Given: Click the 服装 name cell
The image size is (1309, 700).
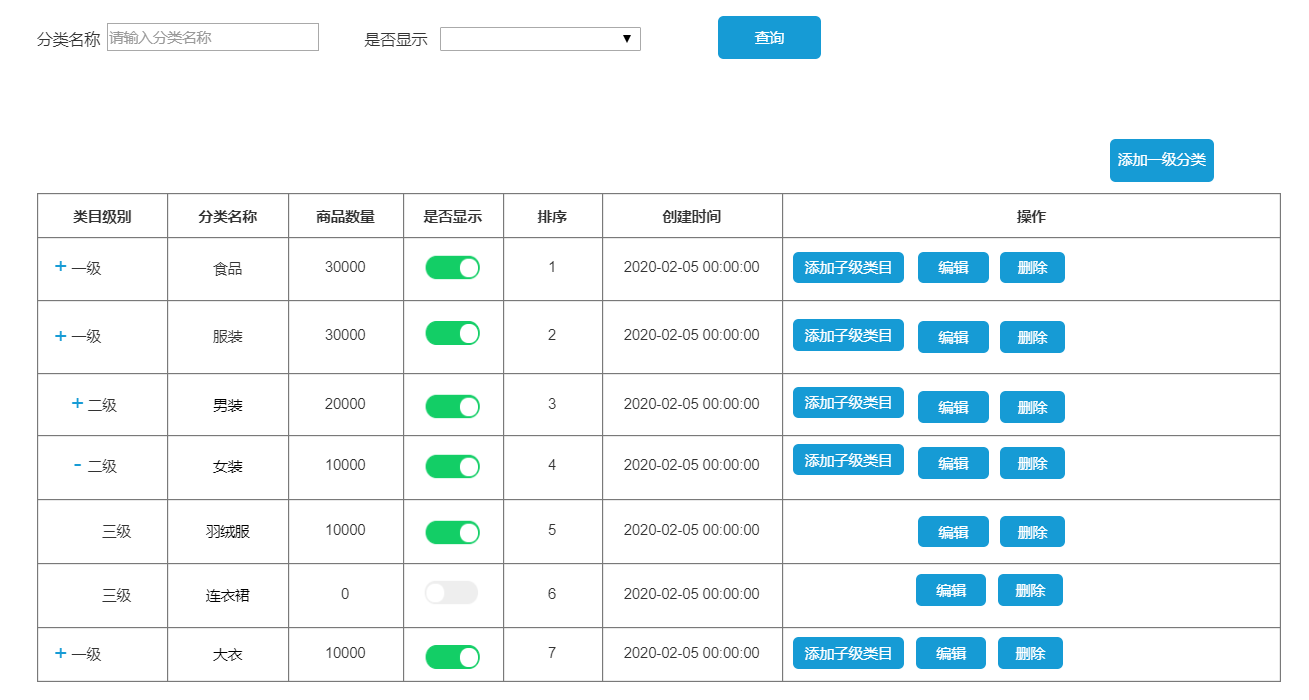Looking at the screenshot, I should tap(228, 337).
